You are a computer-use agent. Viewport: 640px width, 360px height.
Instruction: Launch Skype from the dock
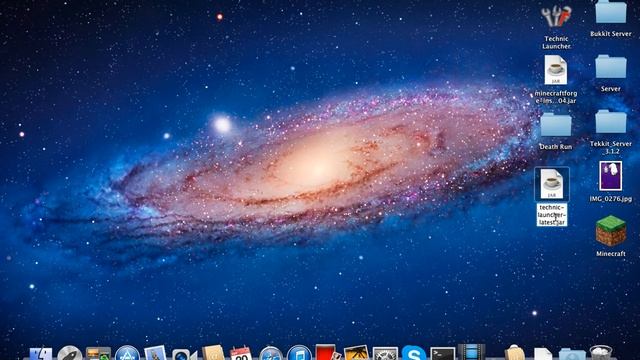(x=413, y=353)
